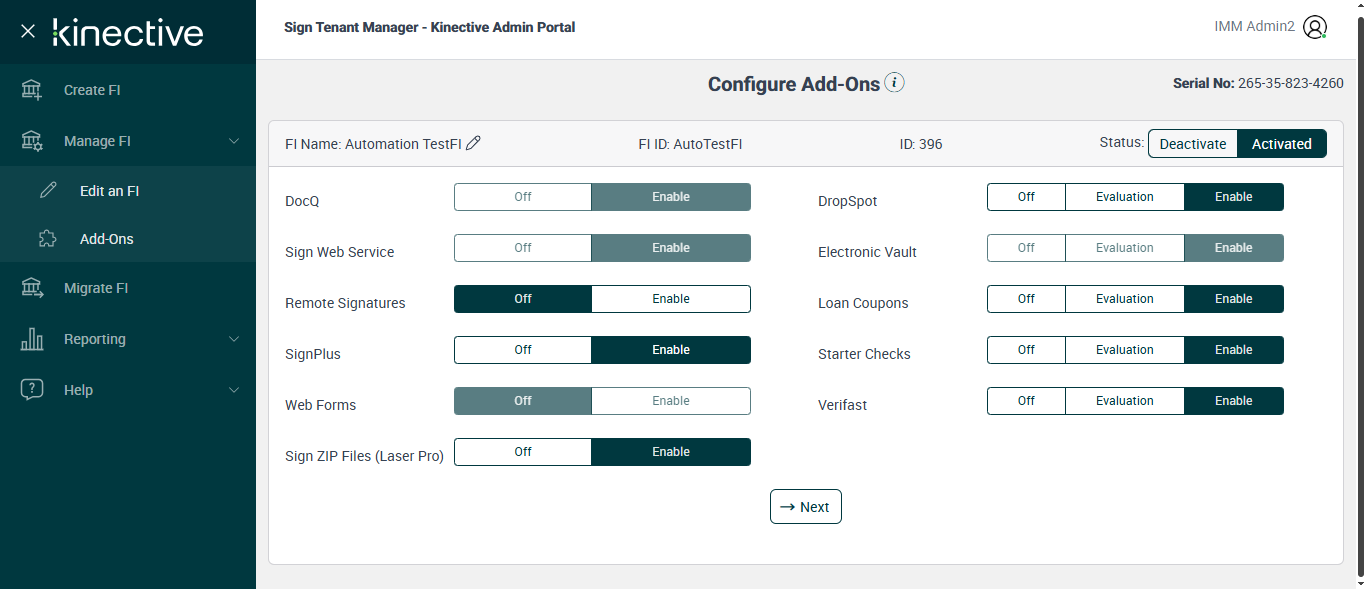Screen dimensions: 1366x589
Task: Click the page vertical scrollbar
Action: click(x=1360, y=294)
